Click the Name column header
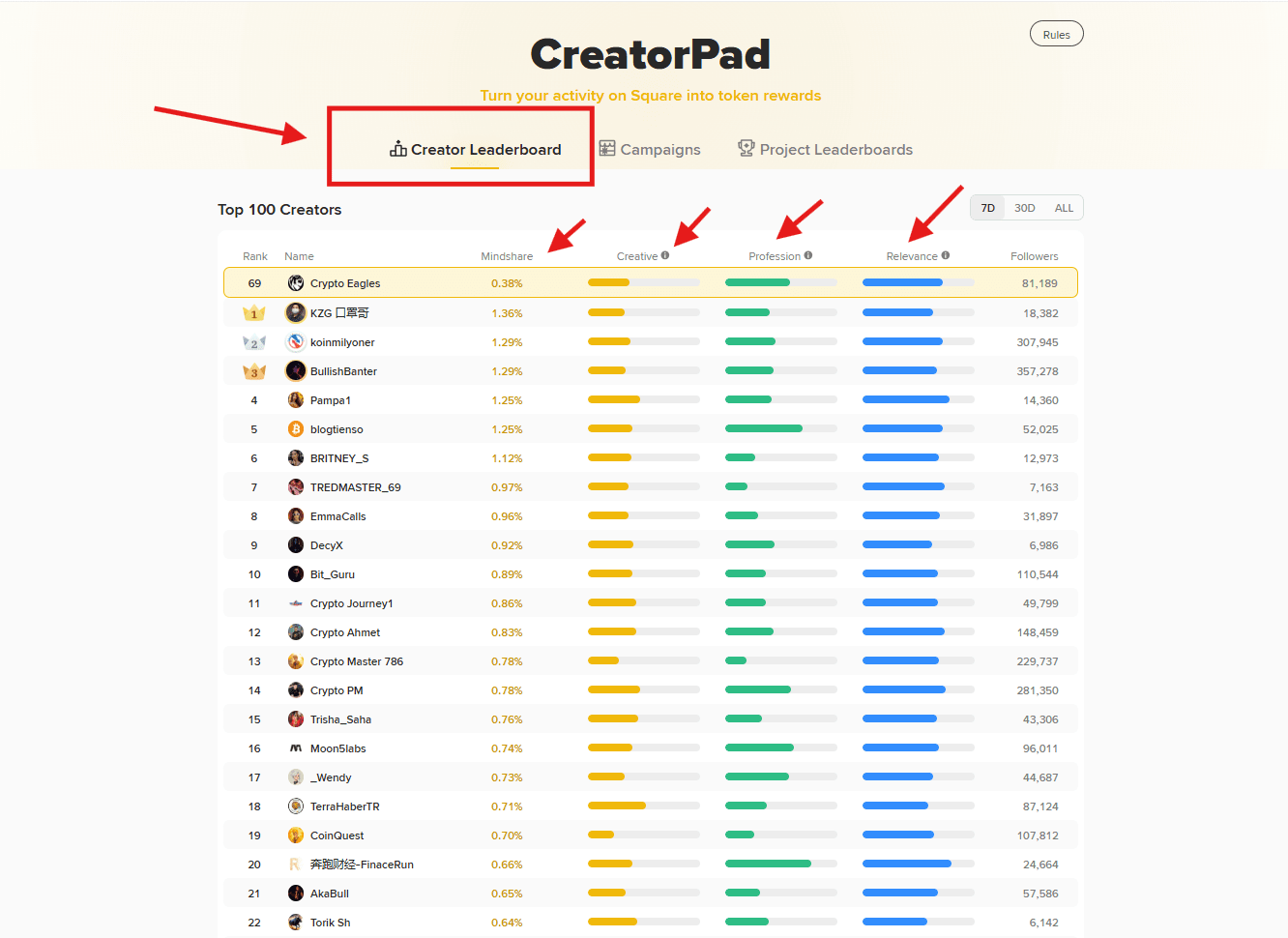The height and width of the screenshot is (938, 1288). point(299,256)
